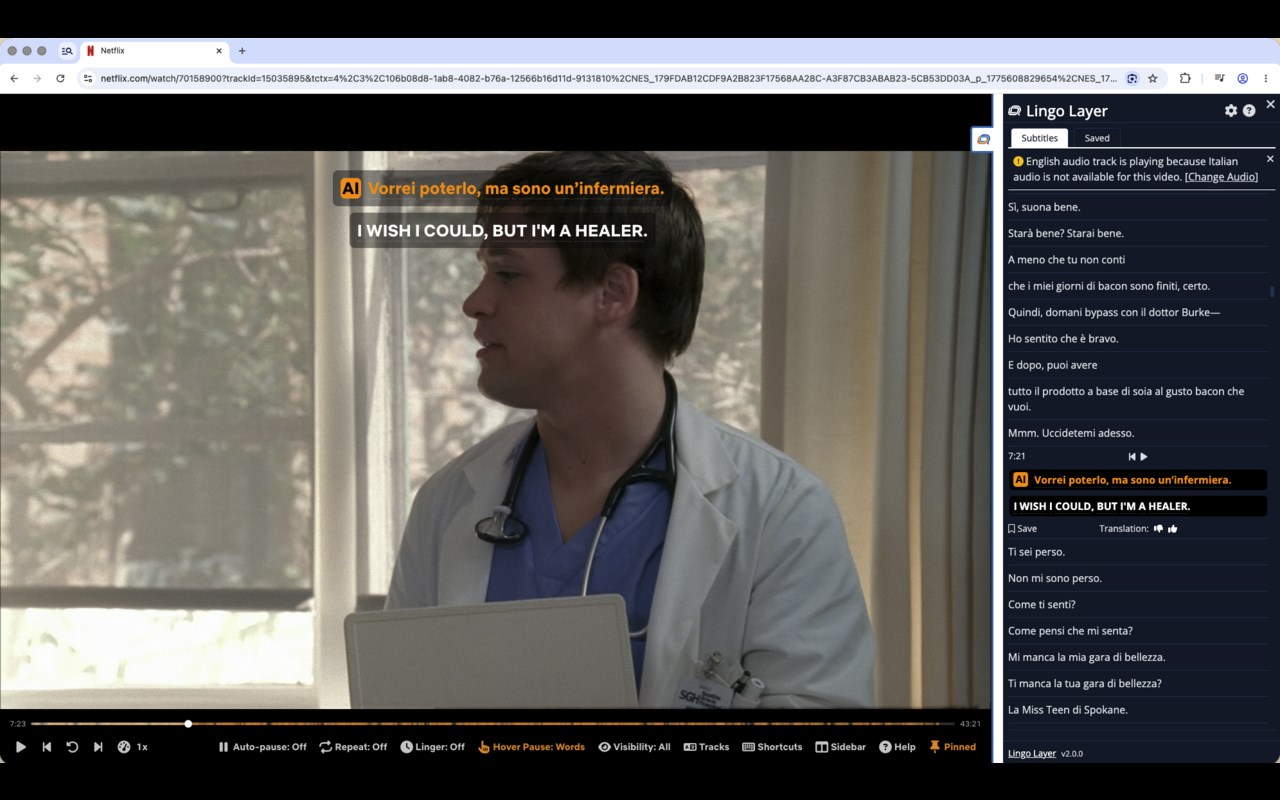Image resolution: width=1280 pixels, height=800 pixels.
Task: Click the Change Audio link
Action: [1221, 177]
